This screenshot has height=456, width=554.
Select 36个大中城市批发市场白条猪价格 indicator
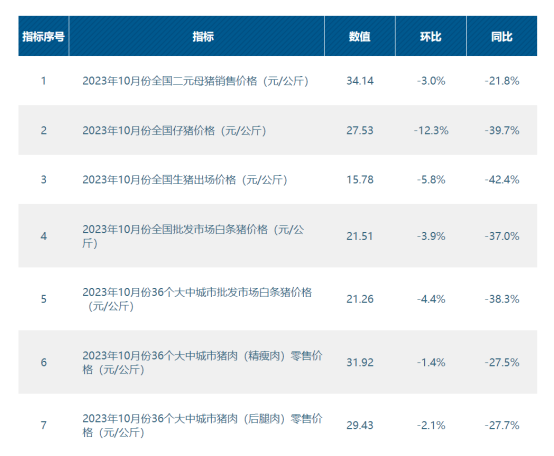point(197,299)
